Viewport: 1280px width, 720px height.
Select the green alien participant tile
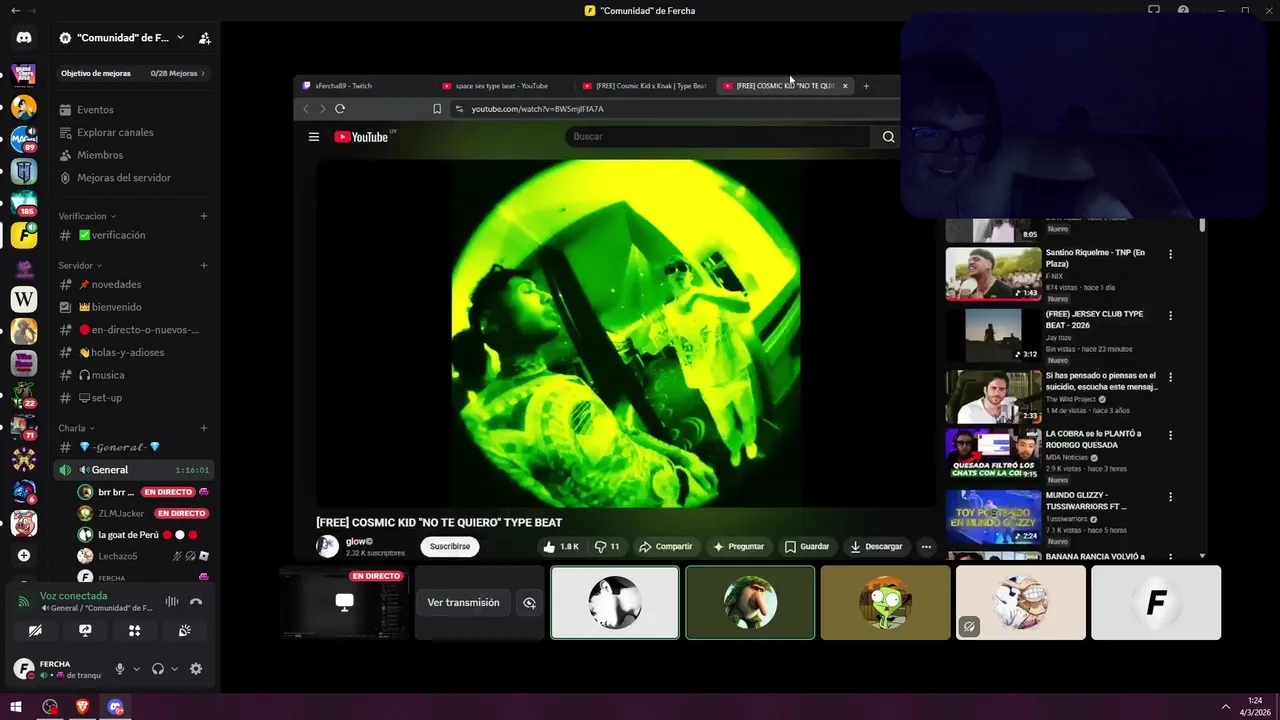885,603
